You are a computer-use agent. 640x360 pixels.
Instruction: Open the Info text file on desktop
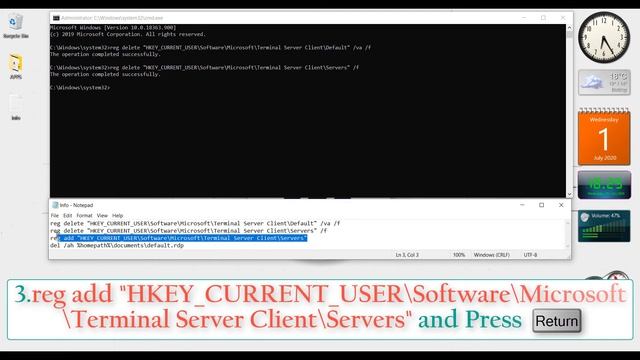pos(16,107)
